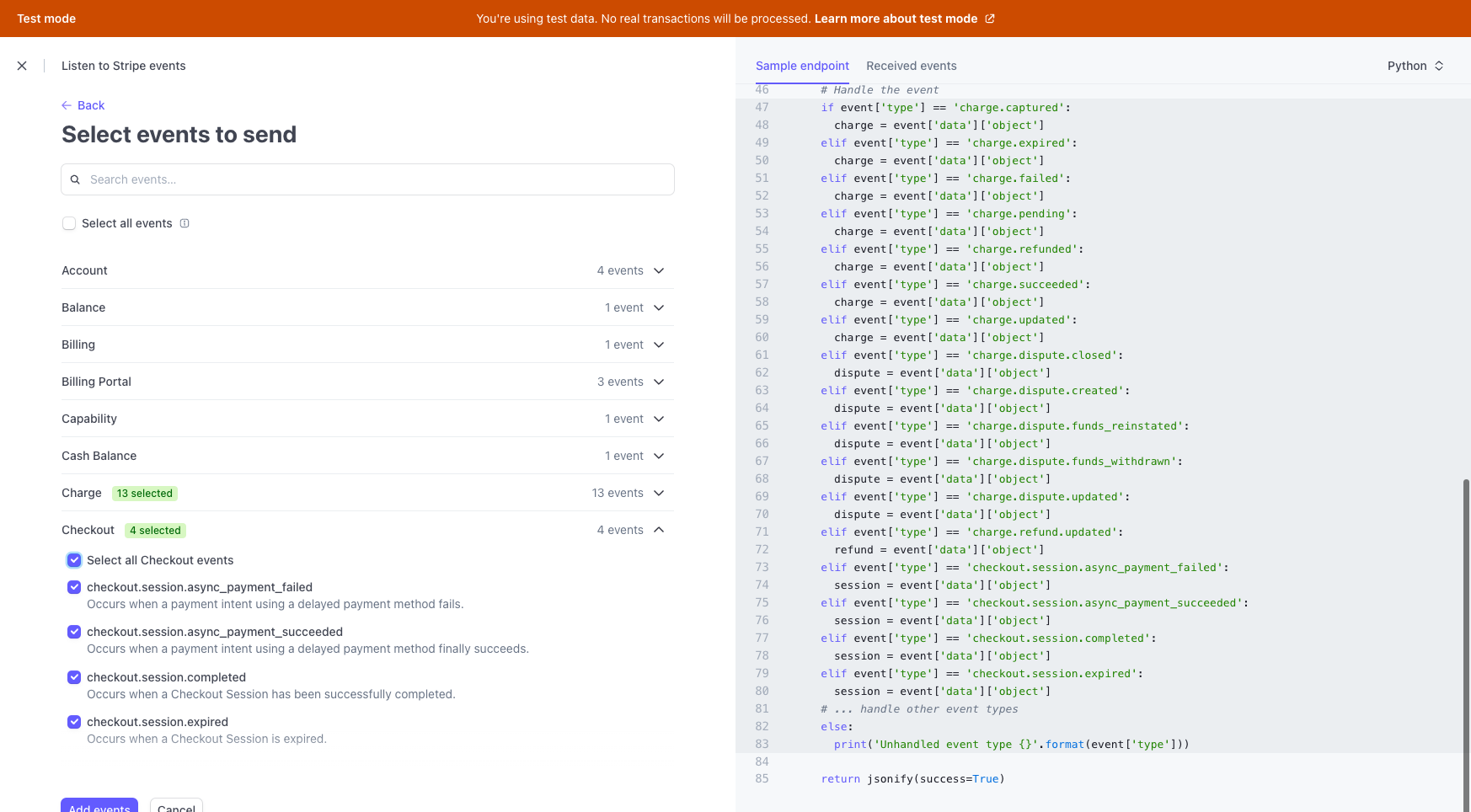Click code line 57 'charge.succeeded'

pos(955,285)
